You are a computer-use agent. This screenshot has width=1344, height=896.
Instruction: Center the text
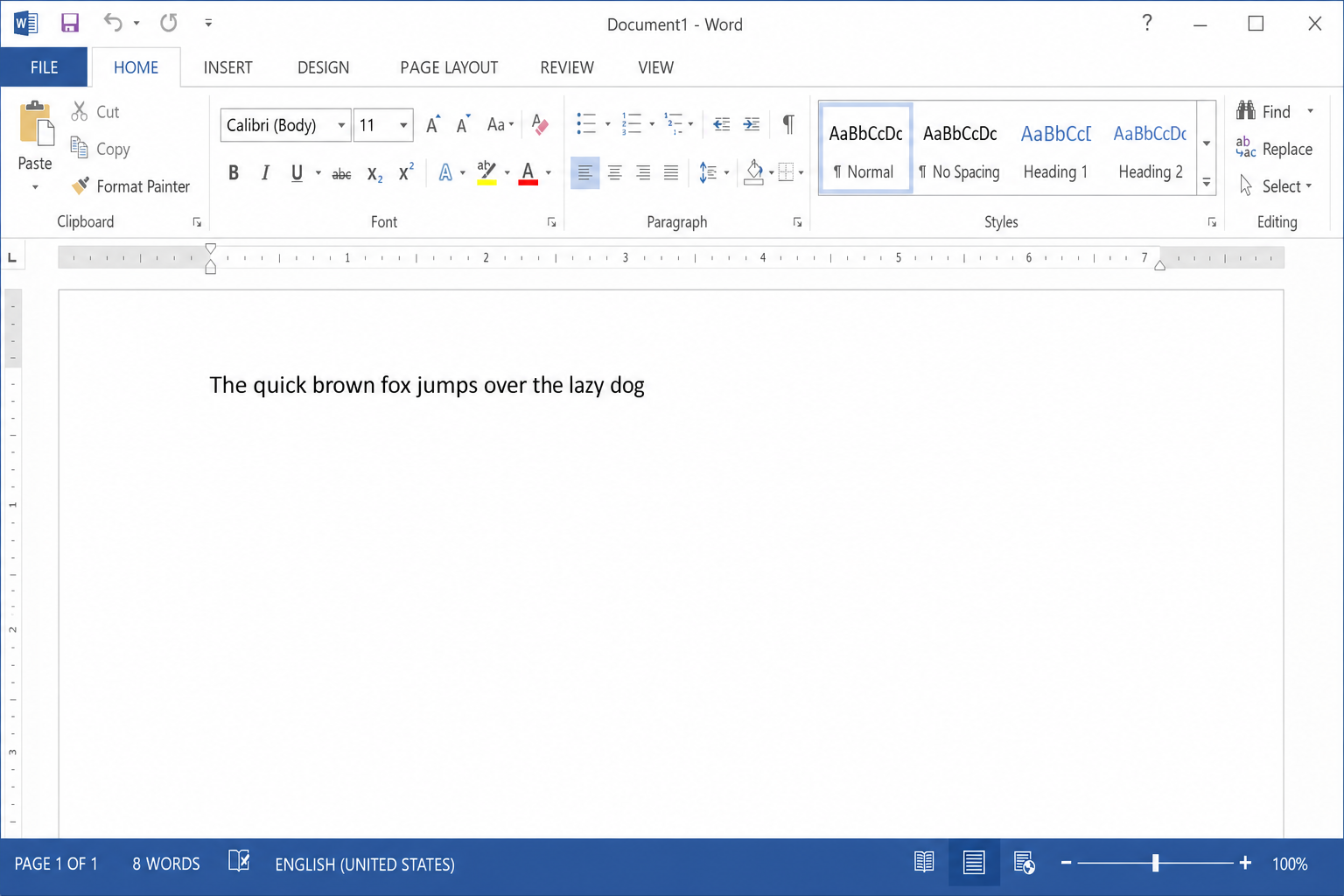tap(615, 173)
